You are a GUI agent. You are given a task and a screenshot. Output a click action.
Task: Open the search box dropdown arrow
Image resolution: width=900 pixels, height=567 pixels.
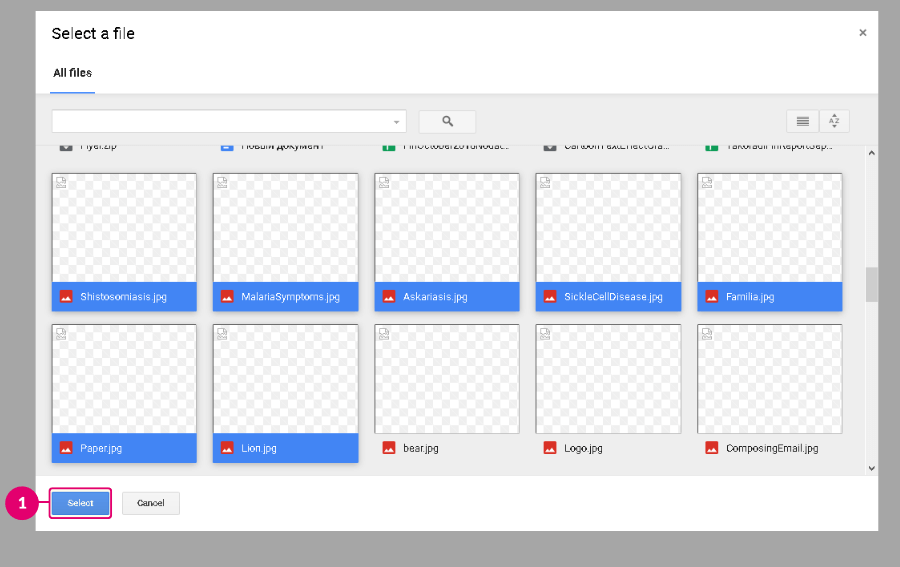[396, 122]
